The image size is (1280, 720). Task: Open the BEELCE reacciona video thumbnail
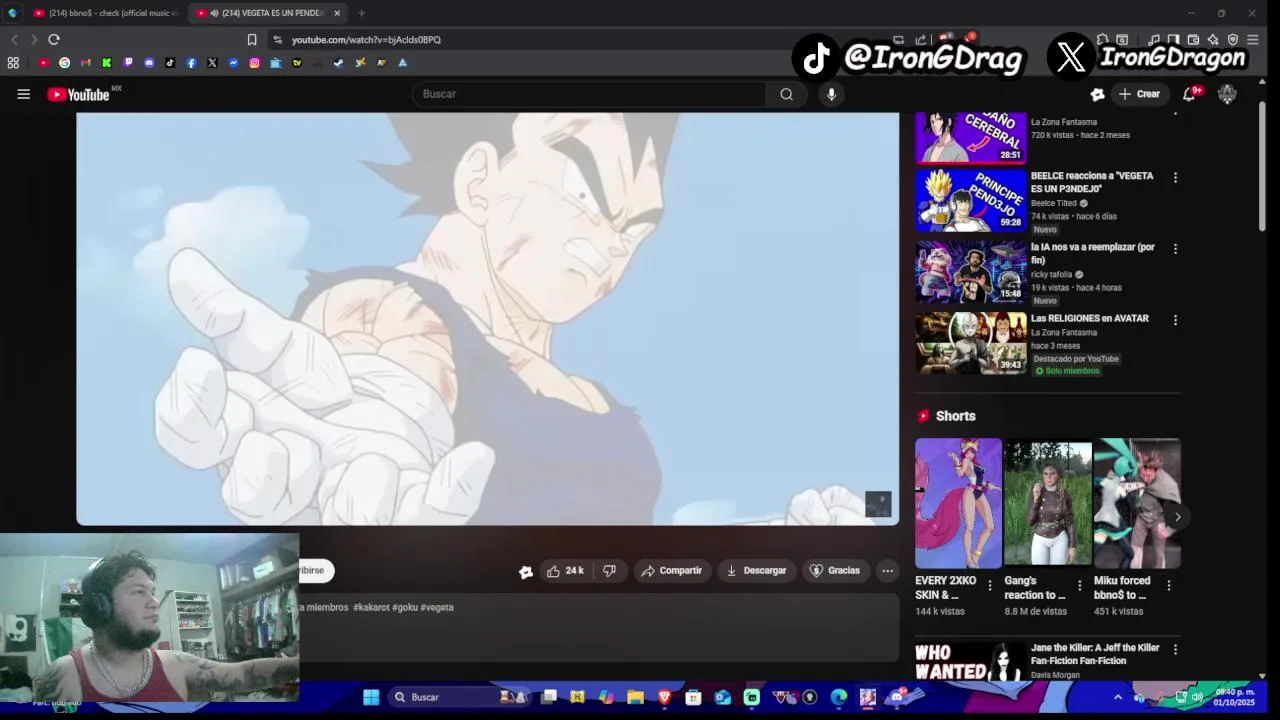(x=971, y=200)
